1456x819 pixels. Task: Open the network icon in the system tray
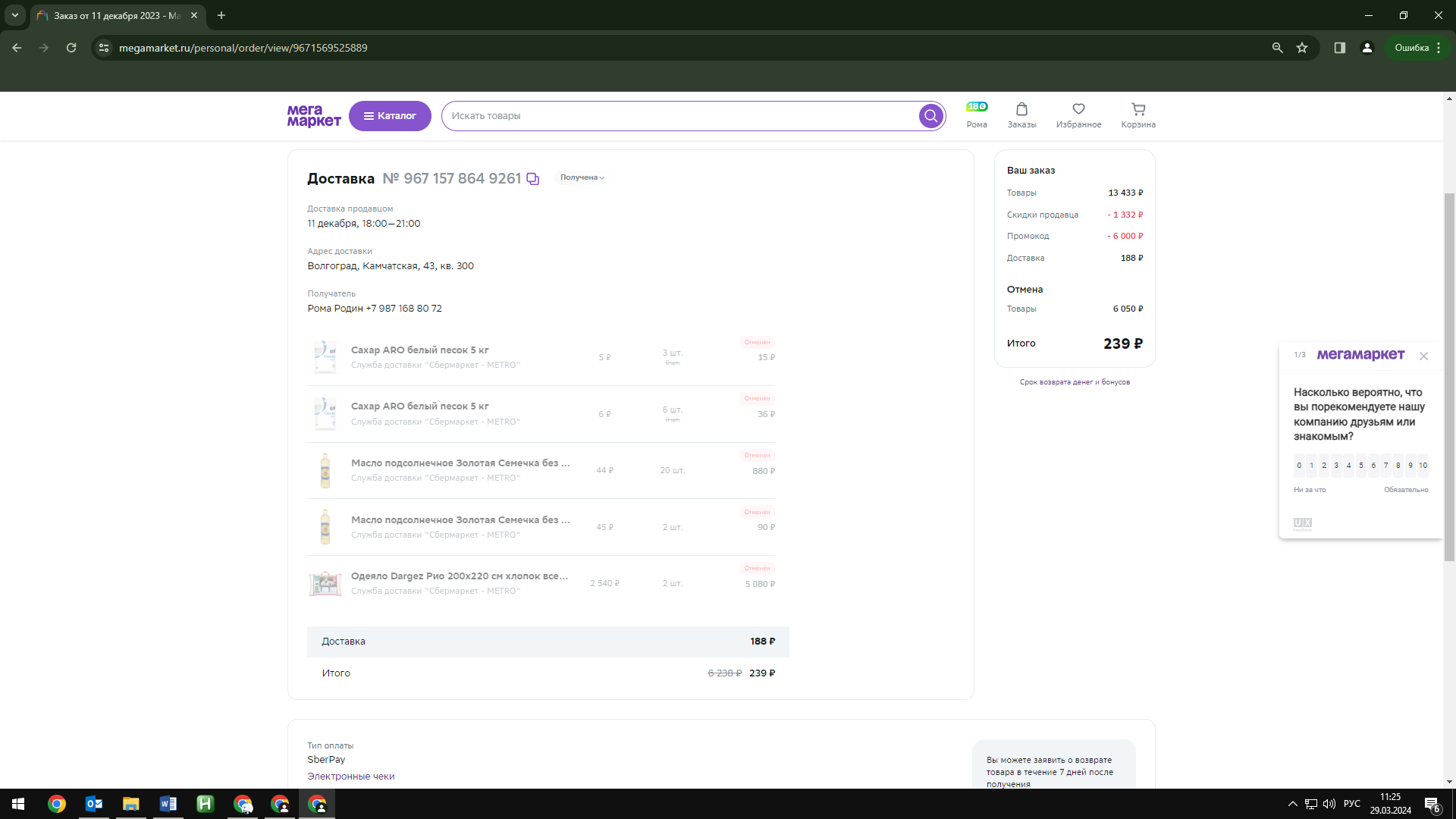[1311, 804]
